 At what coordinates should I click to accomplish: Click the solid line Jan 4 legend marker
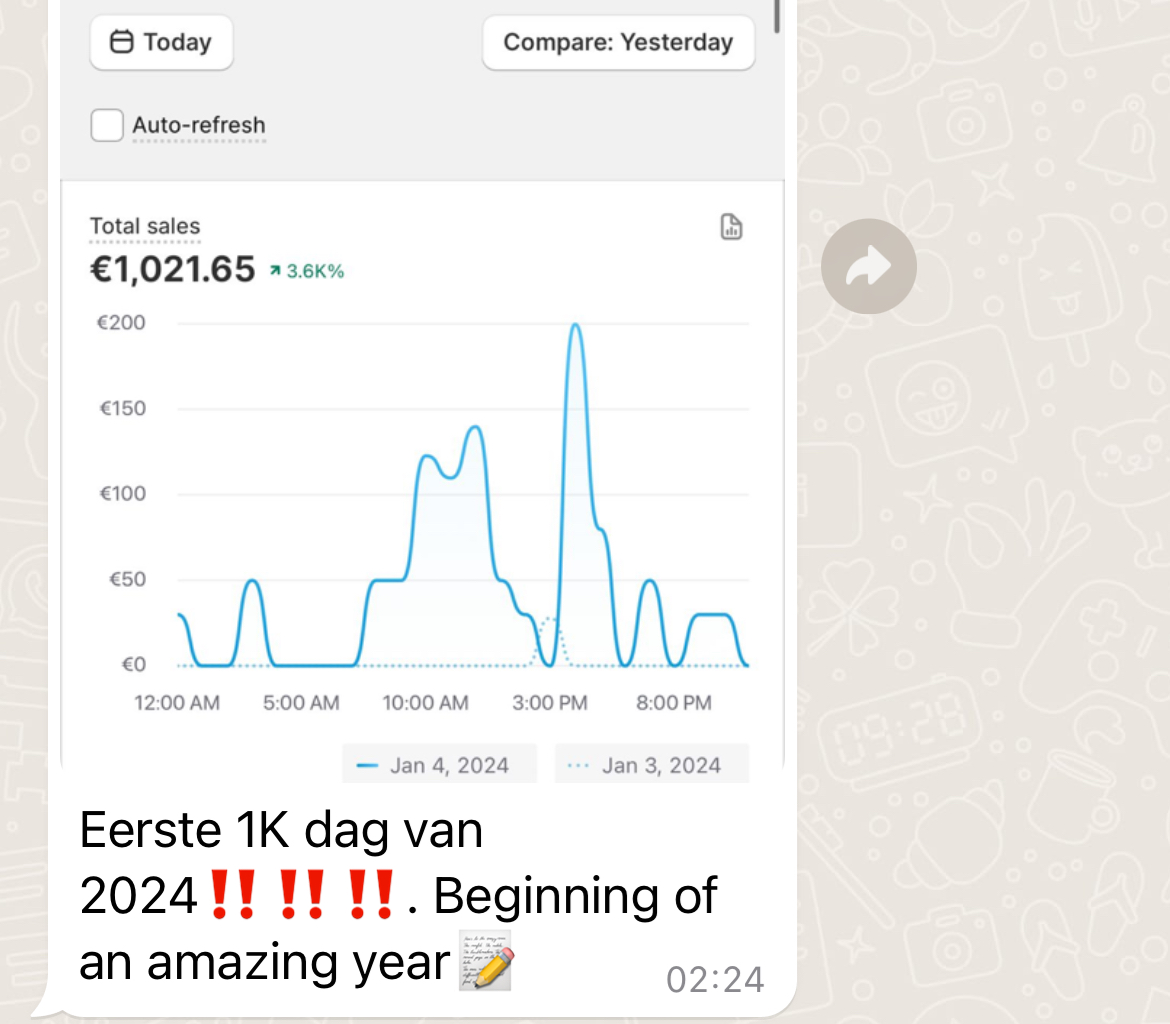(x=367, y=766)
